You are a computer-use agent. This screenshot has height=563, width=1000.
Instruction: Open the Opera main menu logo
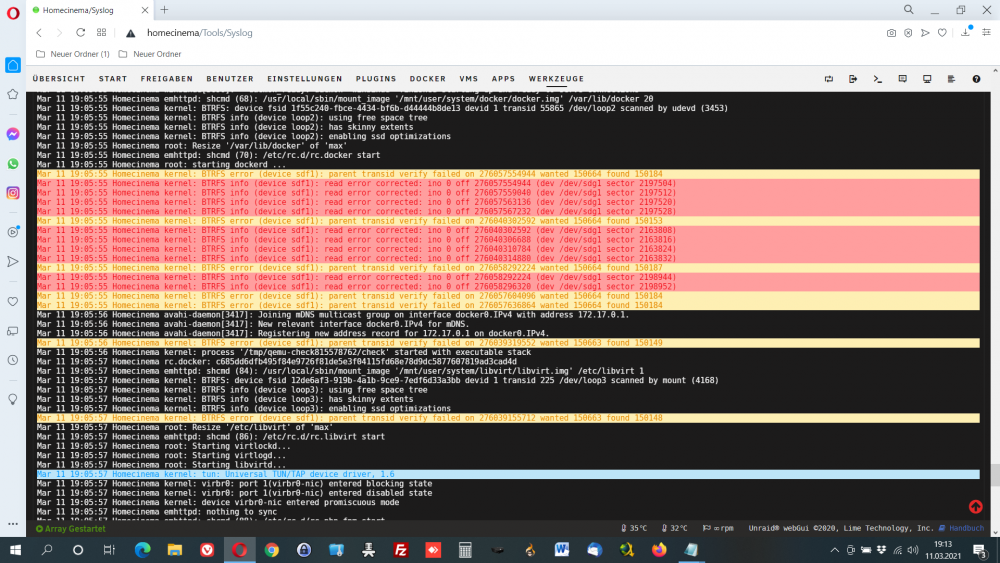[x=13, y=13]
